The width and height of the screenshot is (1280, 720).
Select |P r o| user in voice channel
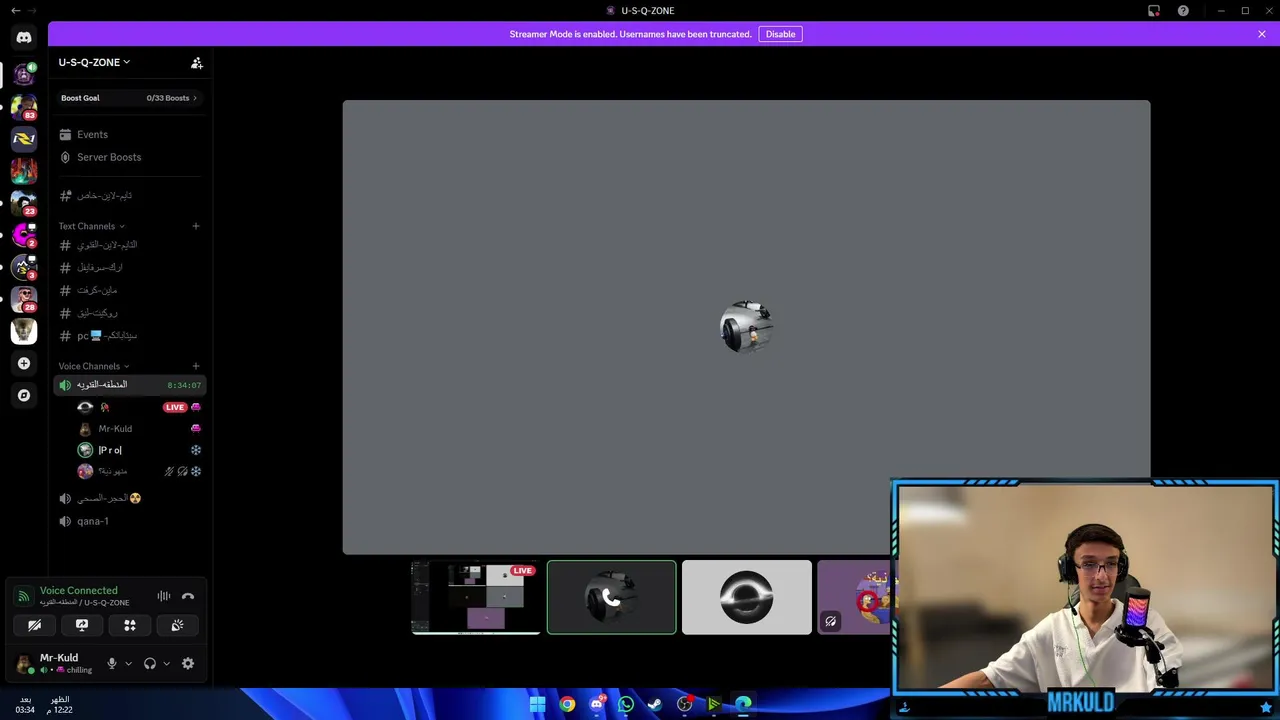tap(139, 450)
